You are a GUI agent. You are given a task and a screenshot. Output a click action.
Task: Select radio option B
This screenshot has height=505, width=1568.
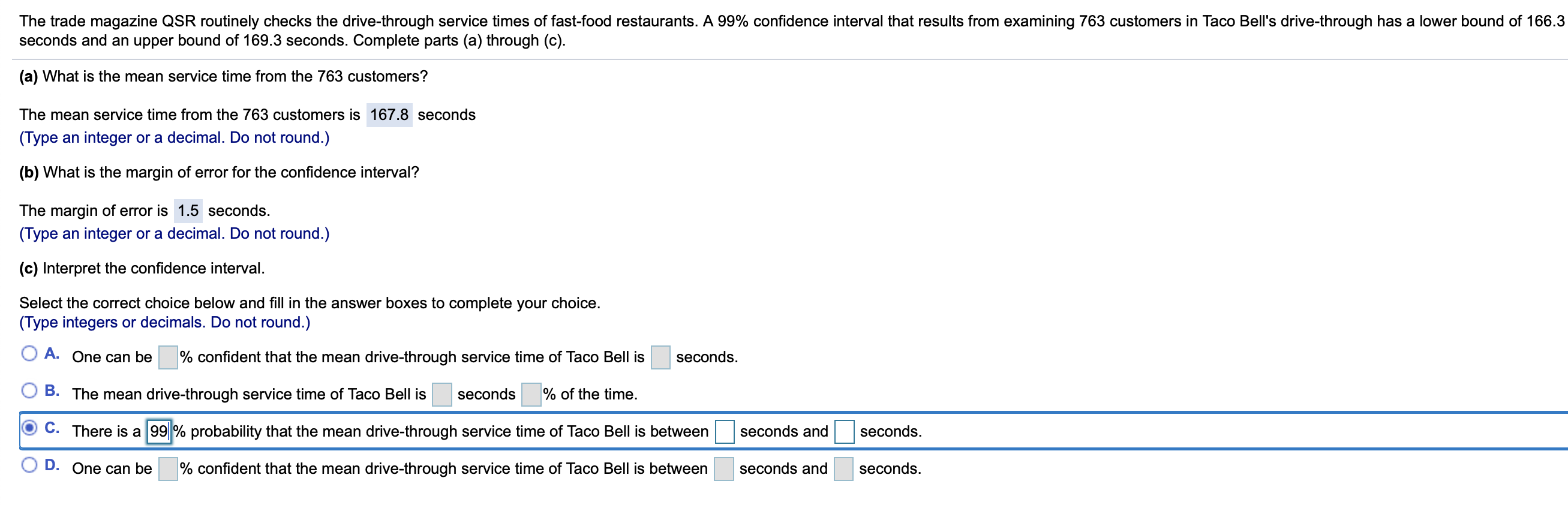click(x=29, y=390)
